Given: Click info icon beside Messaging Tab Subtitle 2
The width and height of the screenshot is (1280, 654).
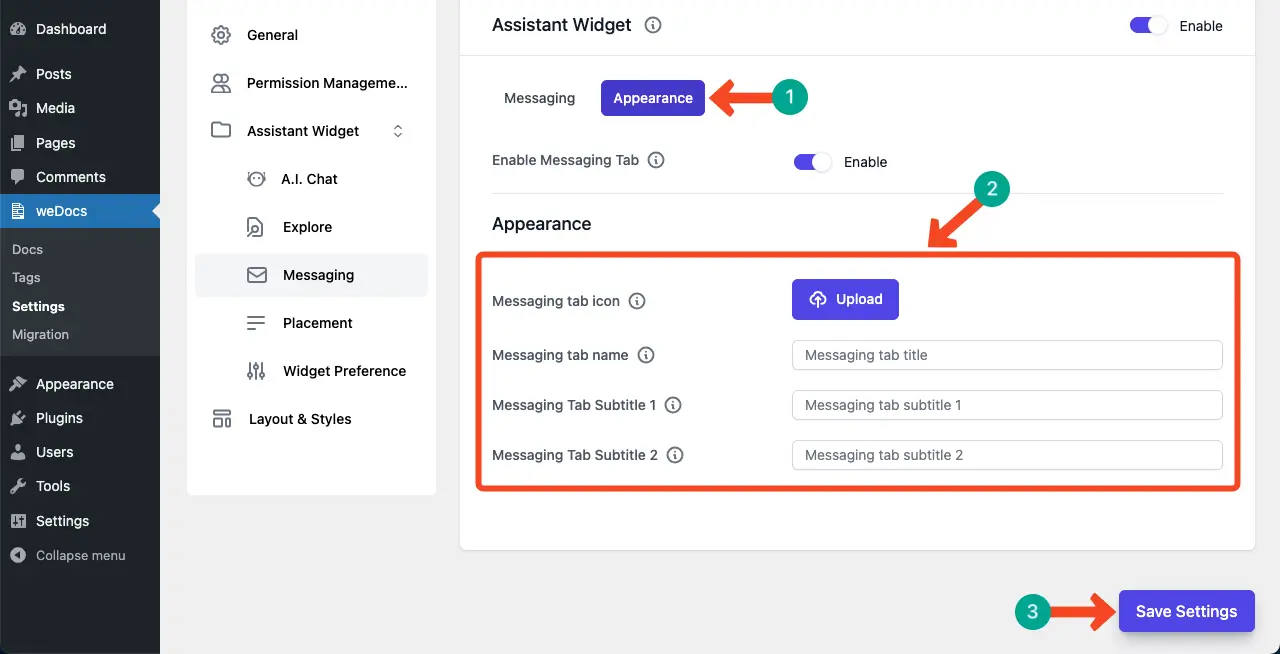Looking at the screenshot, I should point(675,455).
